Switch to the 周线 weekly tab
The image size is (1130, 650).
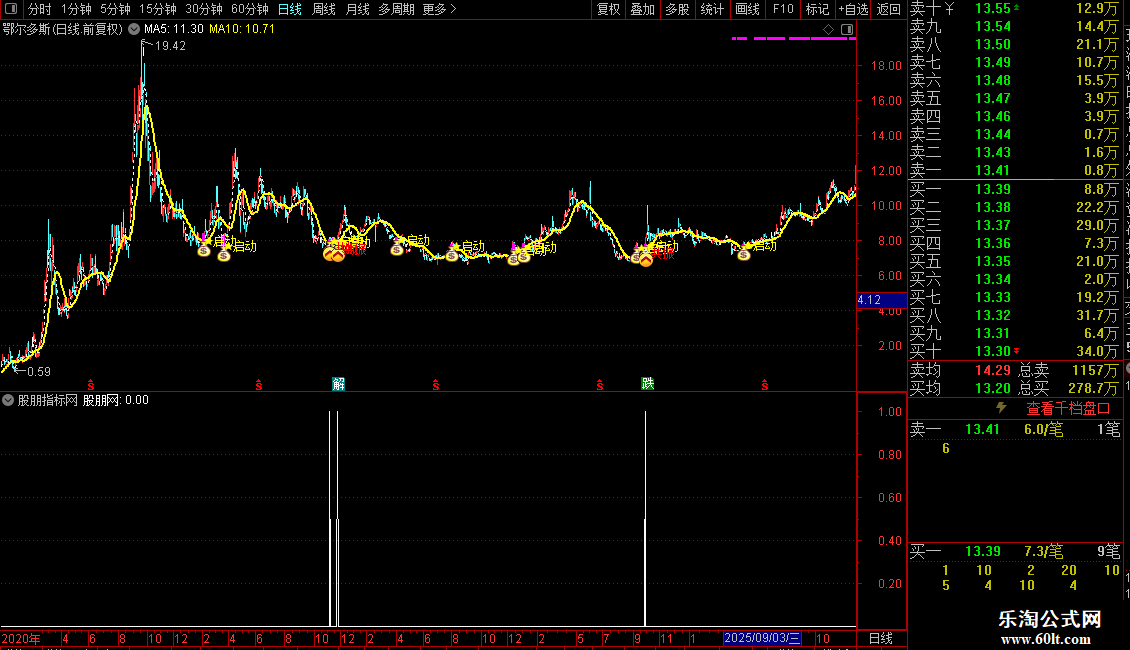[324, 9]
